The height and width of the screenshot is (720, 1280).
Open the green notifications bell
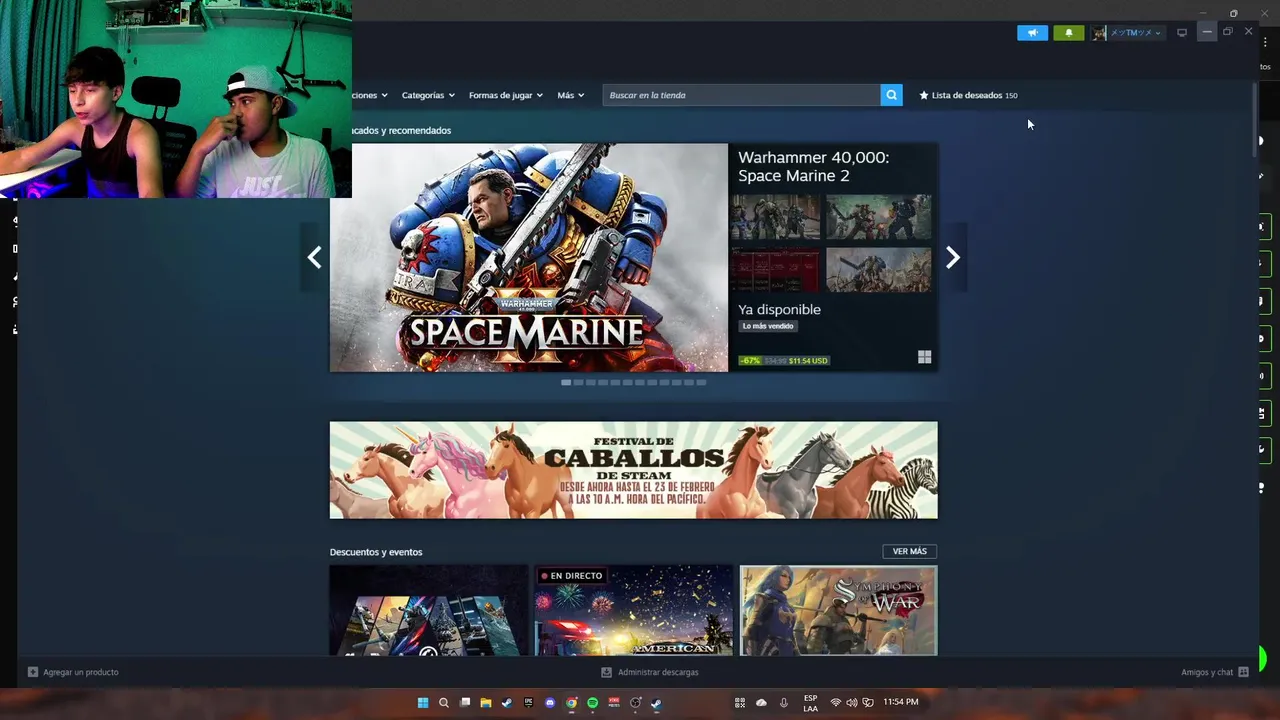pos(1068,33)
